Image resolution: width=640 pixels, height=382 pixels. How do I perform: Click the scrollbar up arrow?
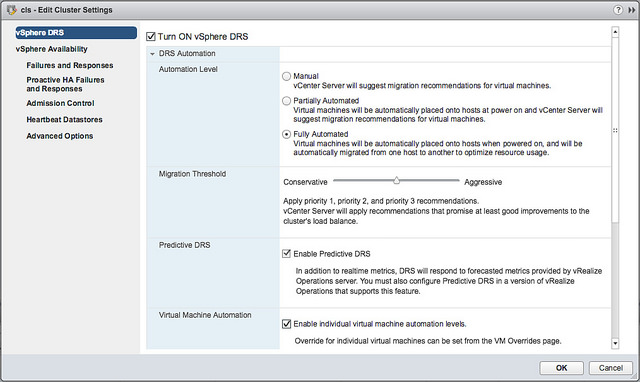[x=615, y=32]
